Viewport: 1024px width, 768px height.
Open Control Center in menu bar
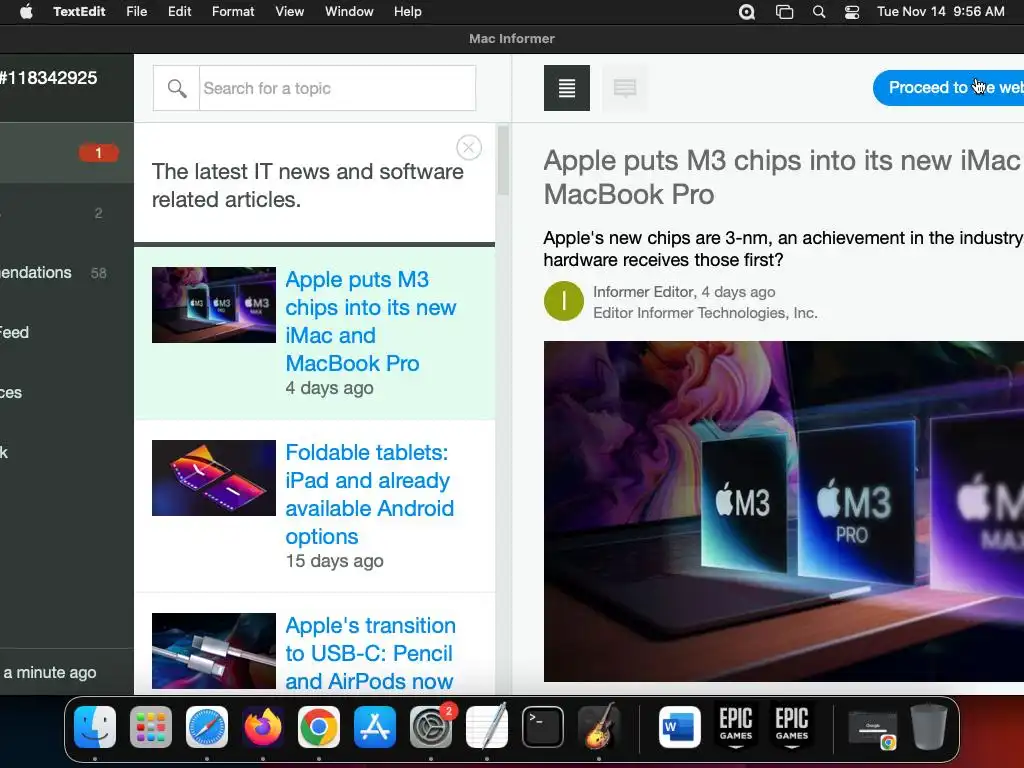click(852, 12)
